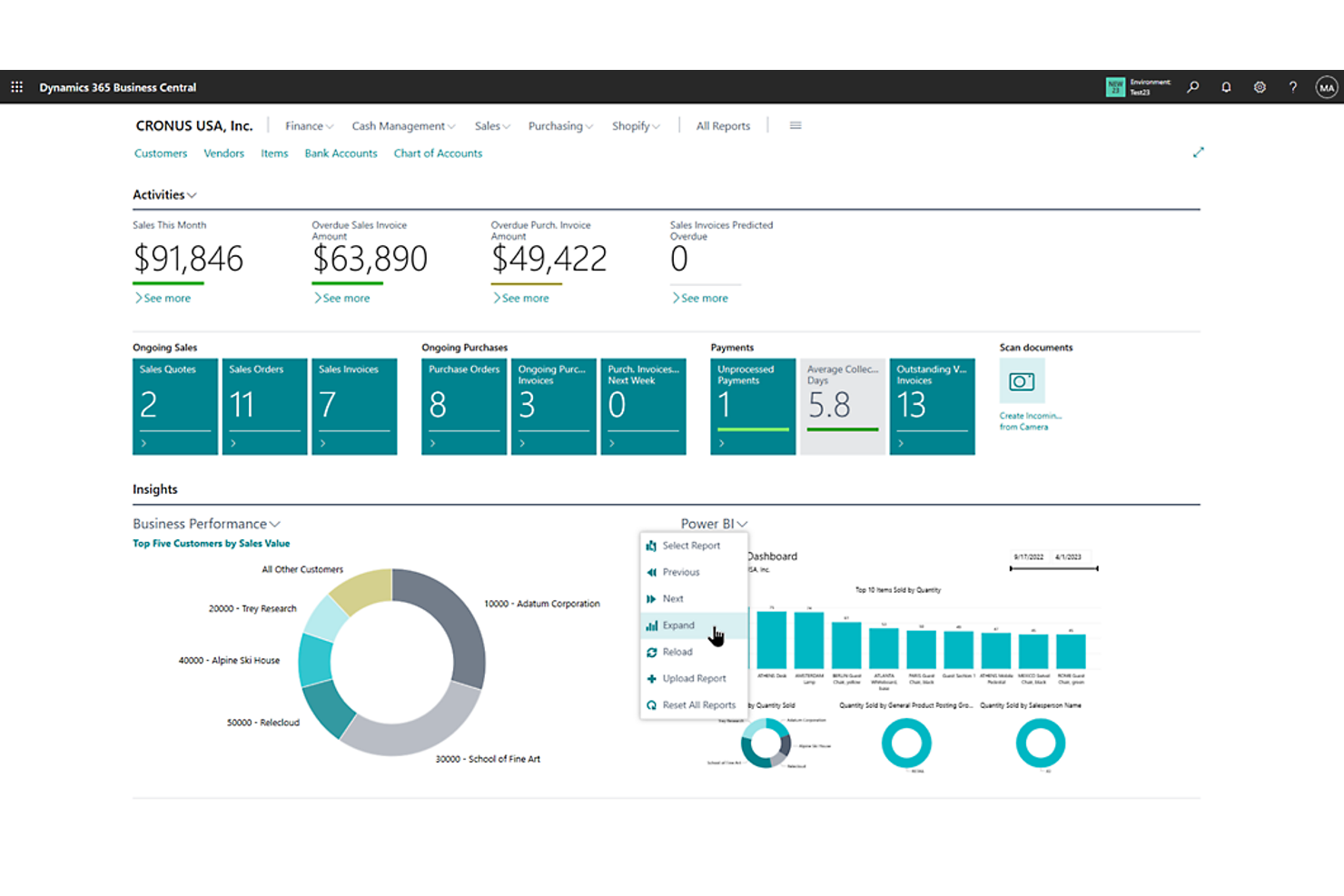Click Reset All Reports in the Power BI menu
The image size is (1344, 896).
click(699, 704)
